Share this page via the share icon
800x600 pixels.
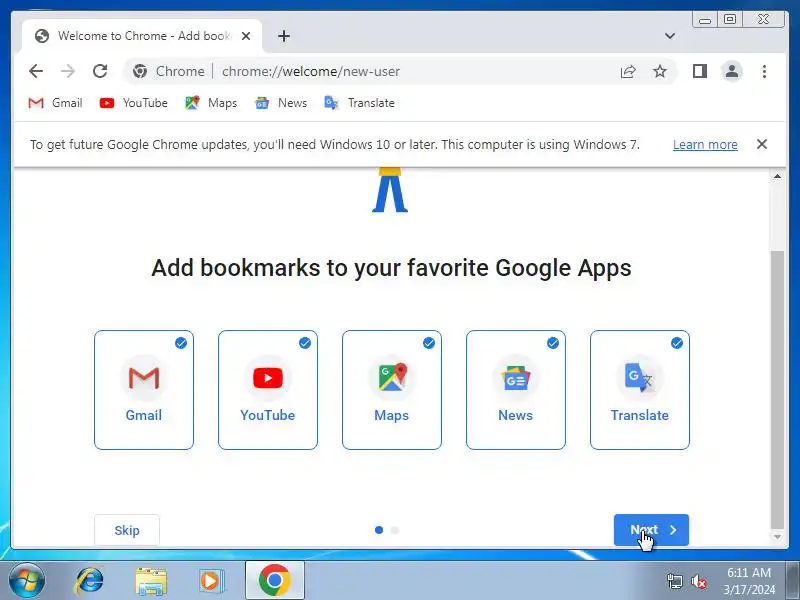tap(628, 71)
